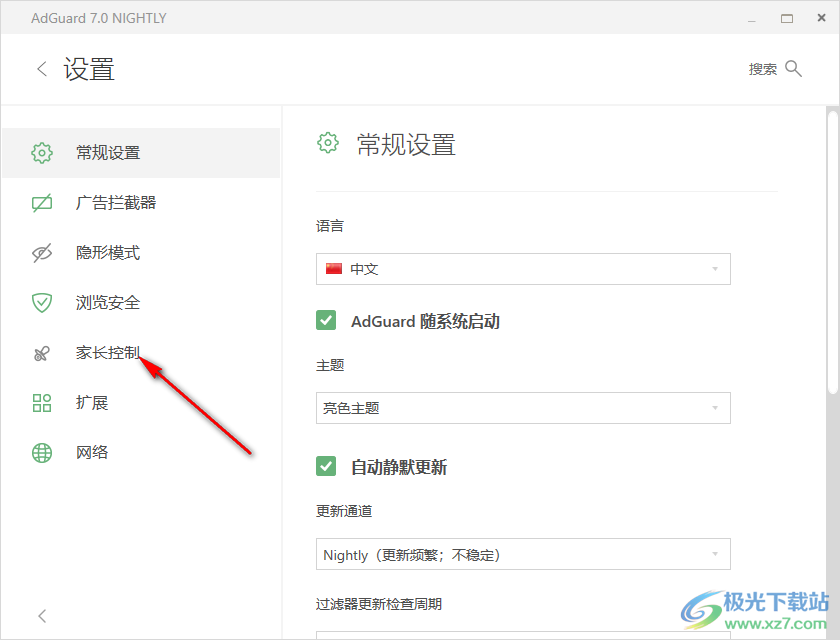Click the General Settings gear icon in sidebar
This screenshot has width=840, height=640.
42,153
